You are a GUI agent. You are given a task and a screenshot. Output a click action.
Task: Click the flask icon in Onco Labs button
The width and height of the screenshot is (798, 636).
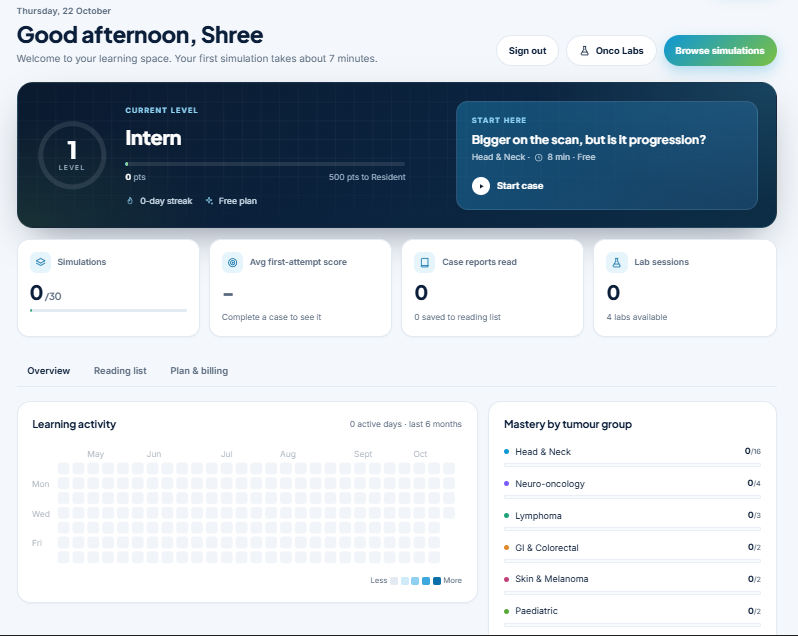(x=584, y=51)
